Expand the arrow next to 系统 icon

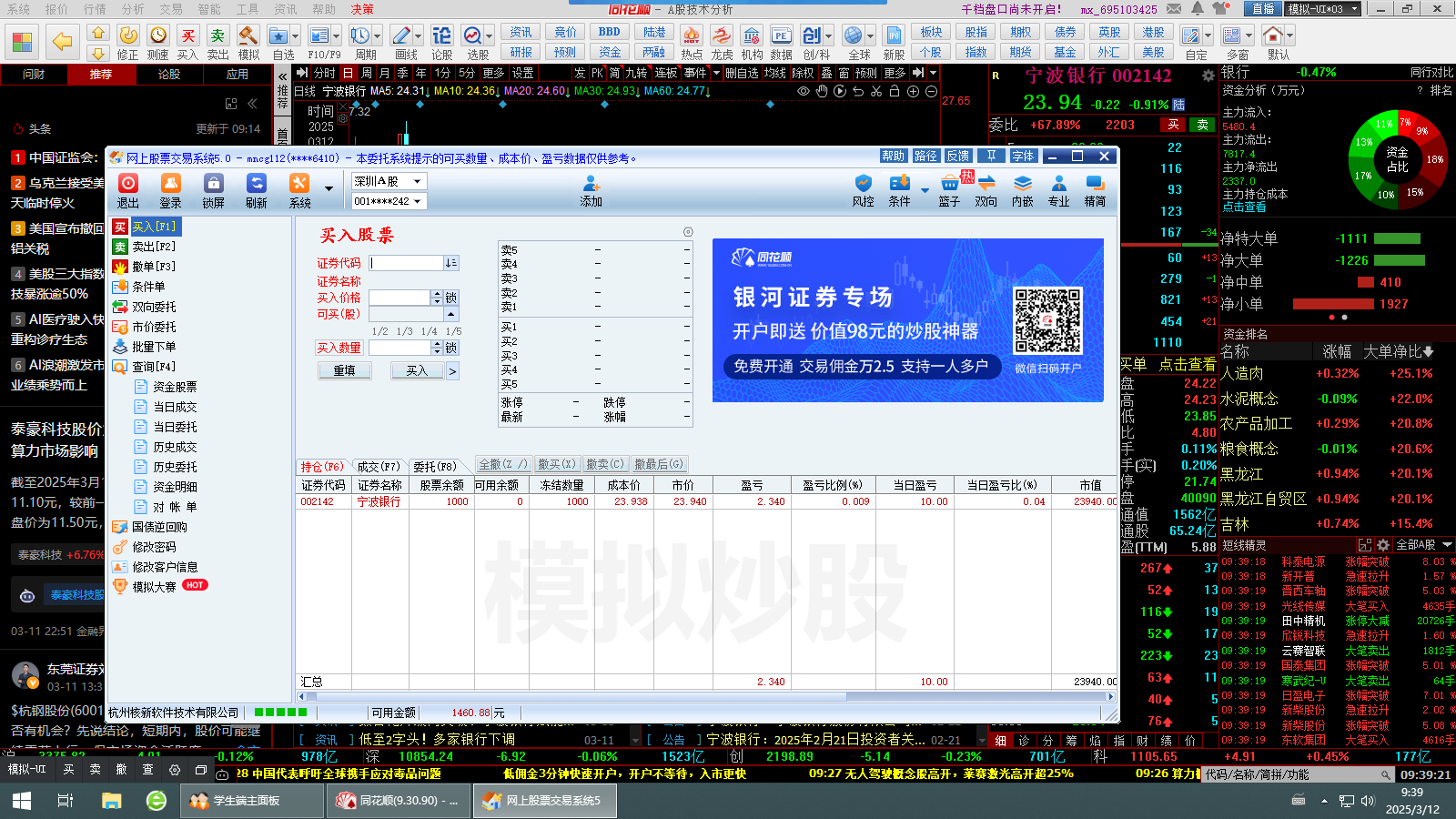pos(329,189)
